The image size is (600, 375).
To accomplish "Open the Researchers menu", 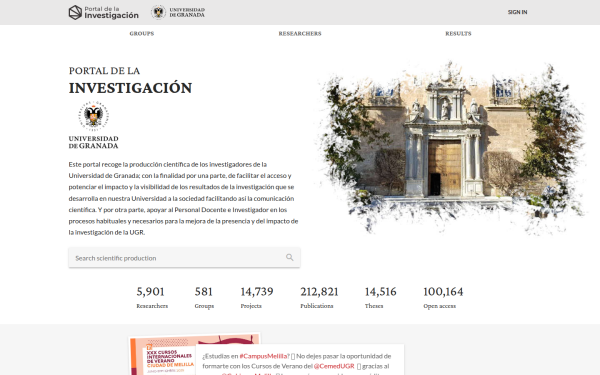I will coord(300,34).
